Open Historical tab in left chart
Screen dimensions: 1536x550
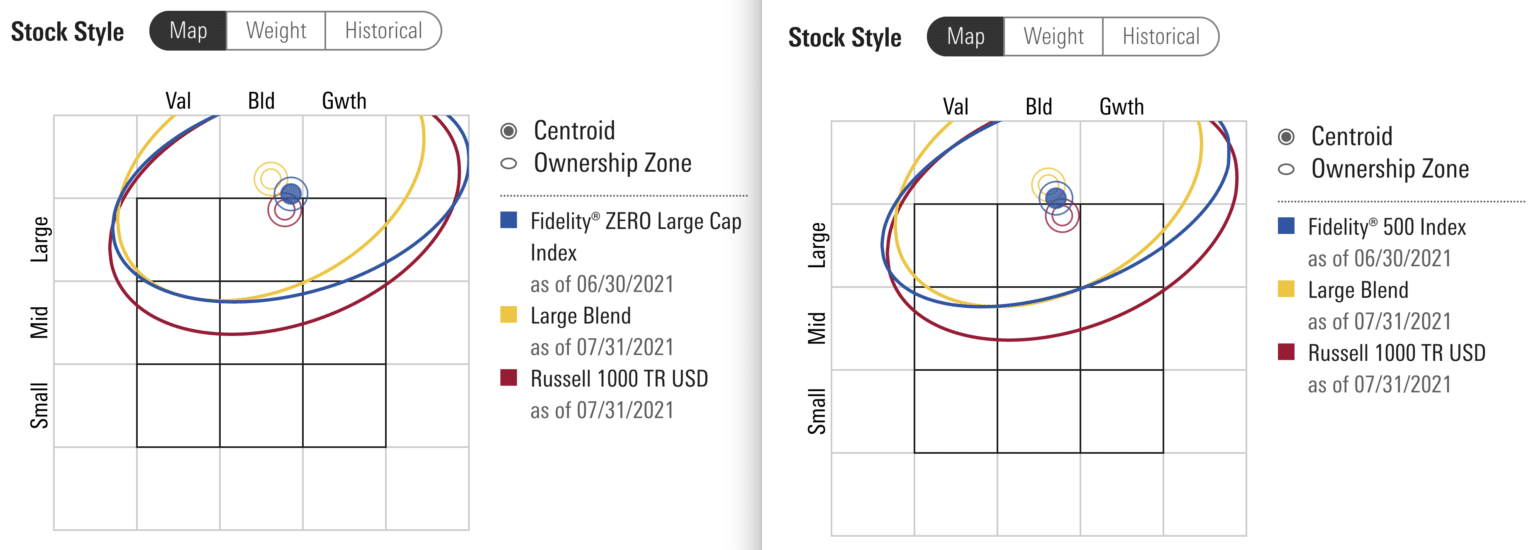[x=383, y=31]
